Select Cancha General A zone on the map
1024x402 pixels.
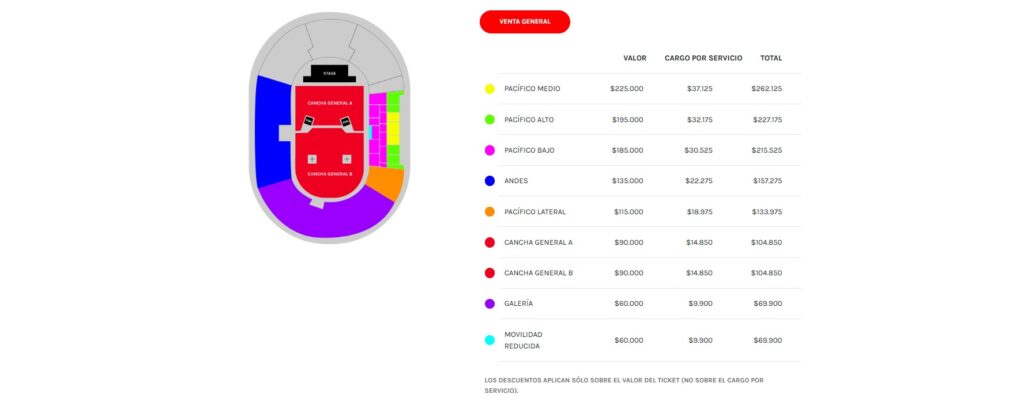(x=329, y=103)
